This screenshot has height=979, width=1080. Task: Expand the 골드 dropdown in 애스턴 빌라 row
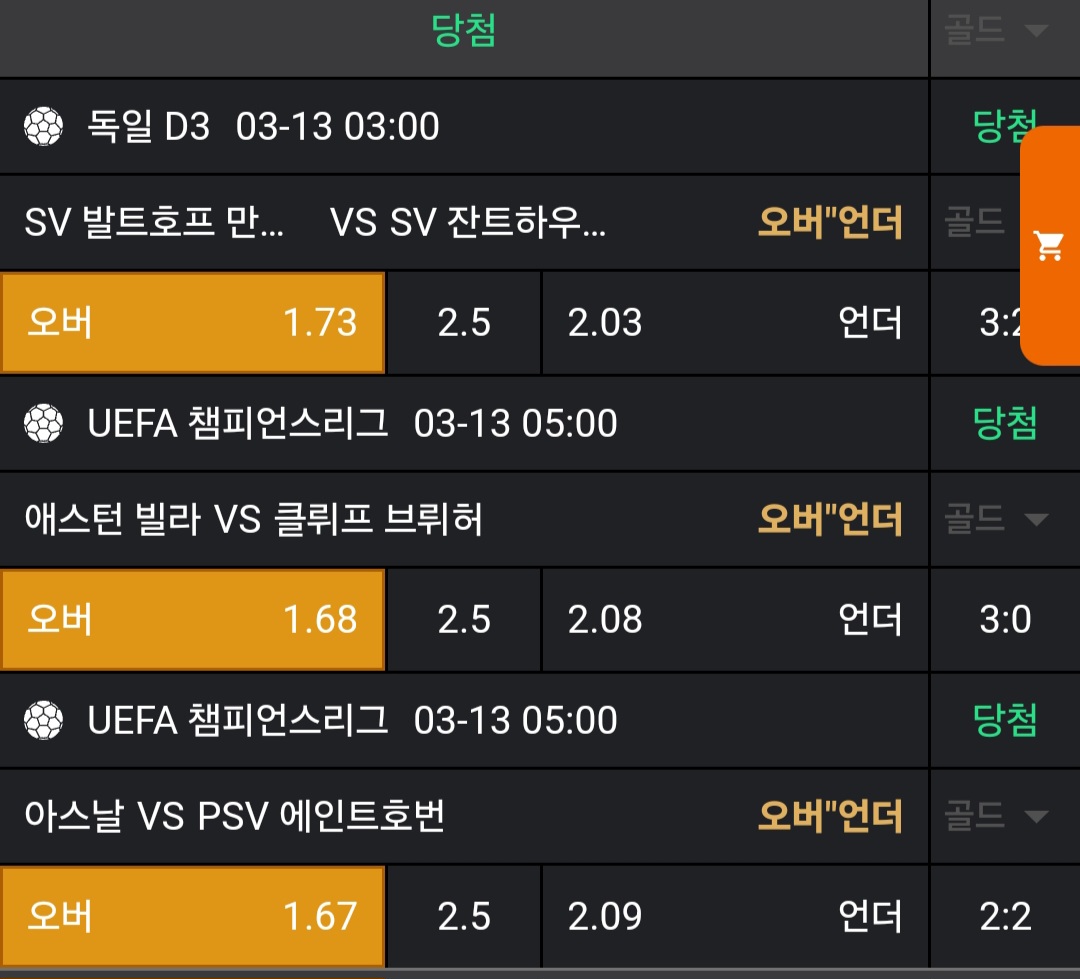coord(996,519)
